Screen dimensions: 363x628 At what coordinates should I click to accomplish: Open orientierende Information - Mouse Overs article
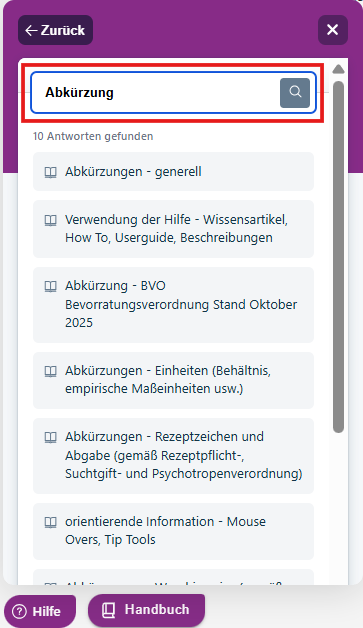coord(173,531)
